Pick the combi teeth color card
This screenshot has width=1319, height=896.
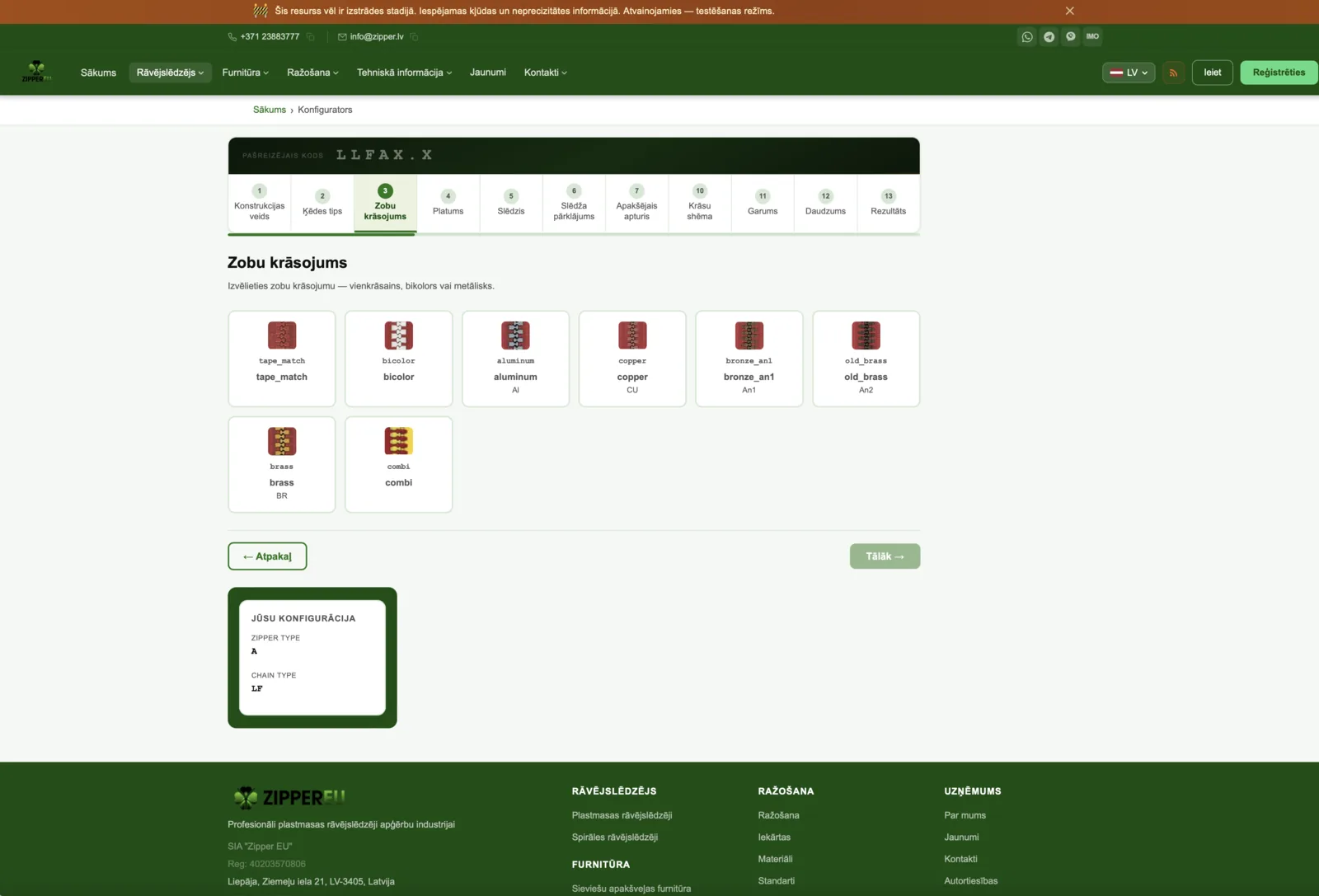coord(399,464)
